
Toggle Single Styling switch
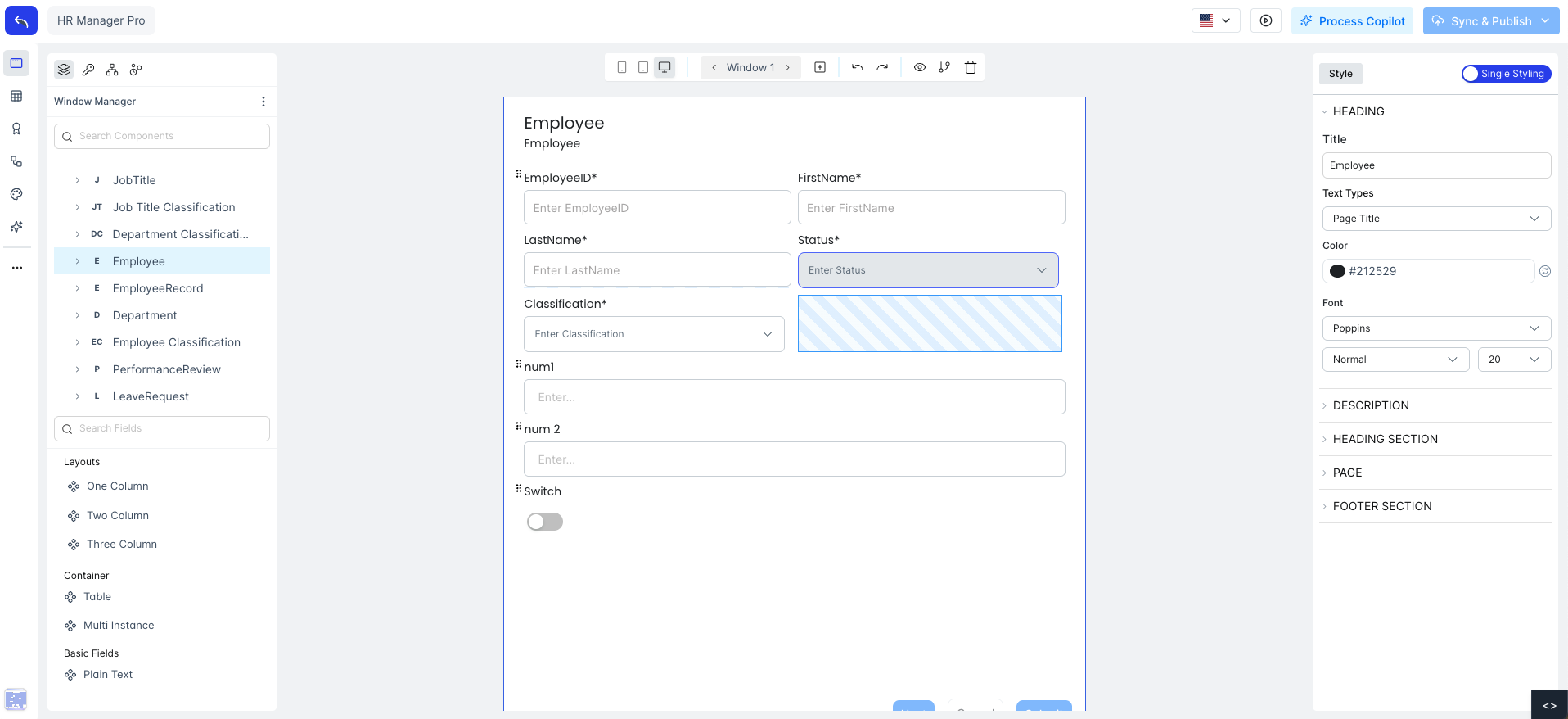point(1506,74)
